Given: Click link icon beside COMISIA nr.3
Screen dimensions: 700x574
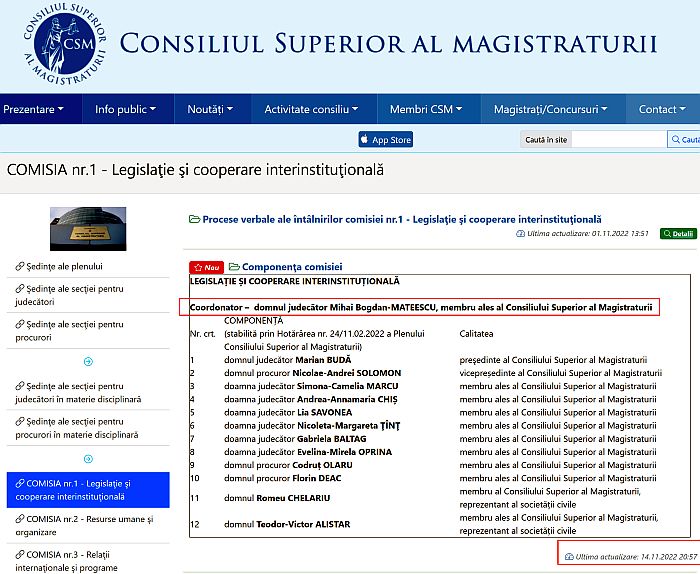Looking at the screenshot, I should [x=20, y=554].
